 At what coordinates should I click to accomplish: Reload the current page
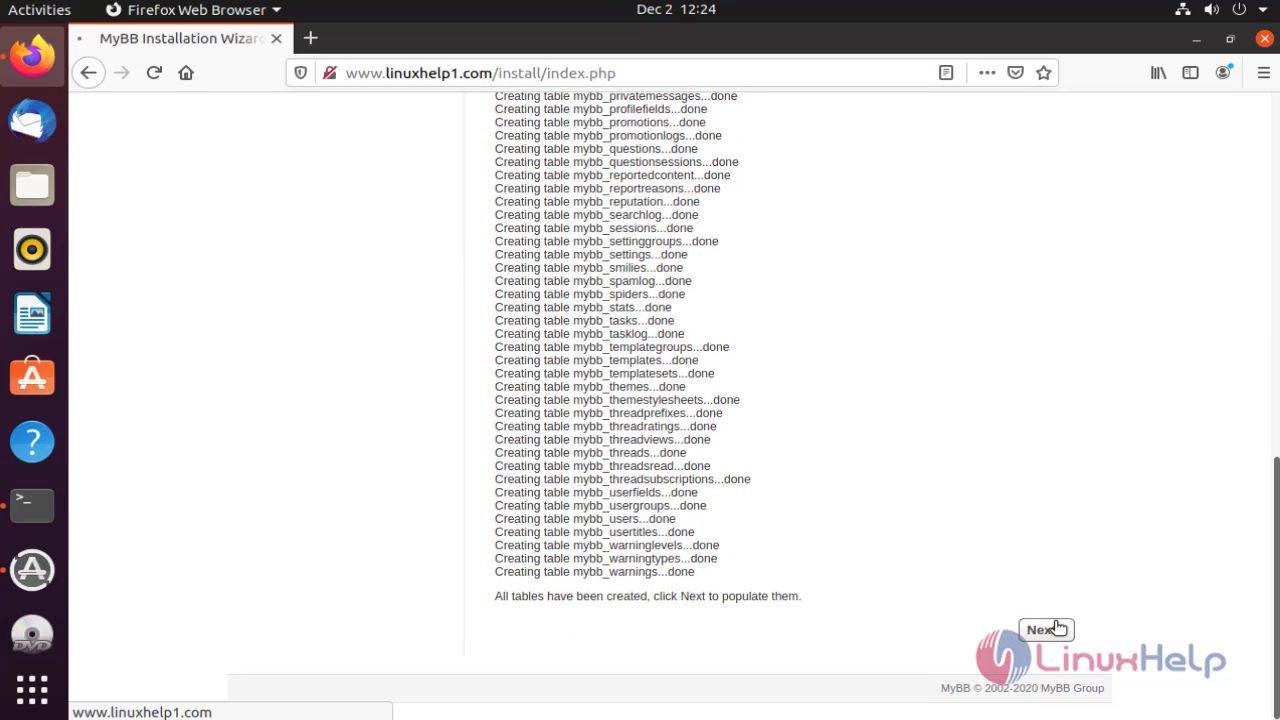point(154,73)
